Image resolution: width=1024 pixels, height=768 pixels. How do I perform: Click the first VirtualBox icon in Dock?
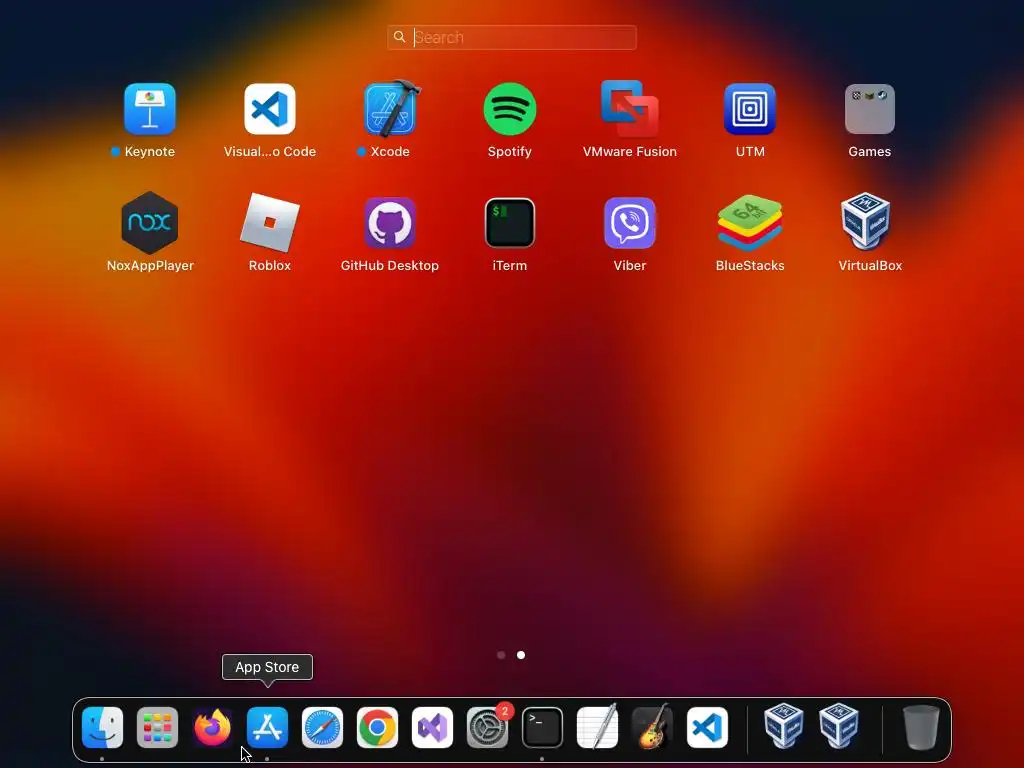784,726
